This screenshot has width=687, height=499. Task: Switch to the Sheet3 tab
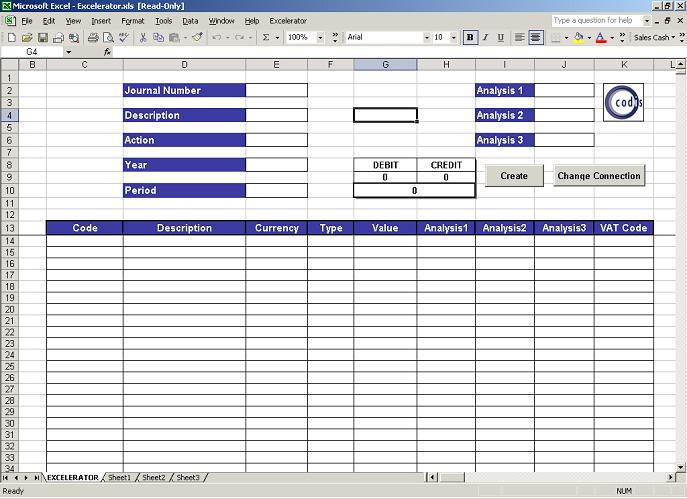coord(188,478)
